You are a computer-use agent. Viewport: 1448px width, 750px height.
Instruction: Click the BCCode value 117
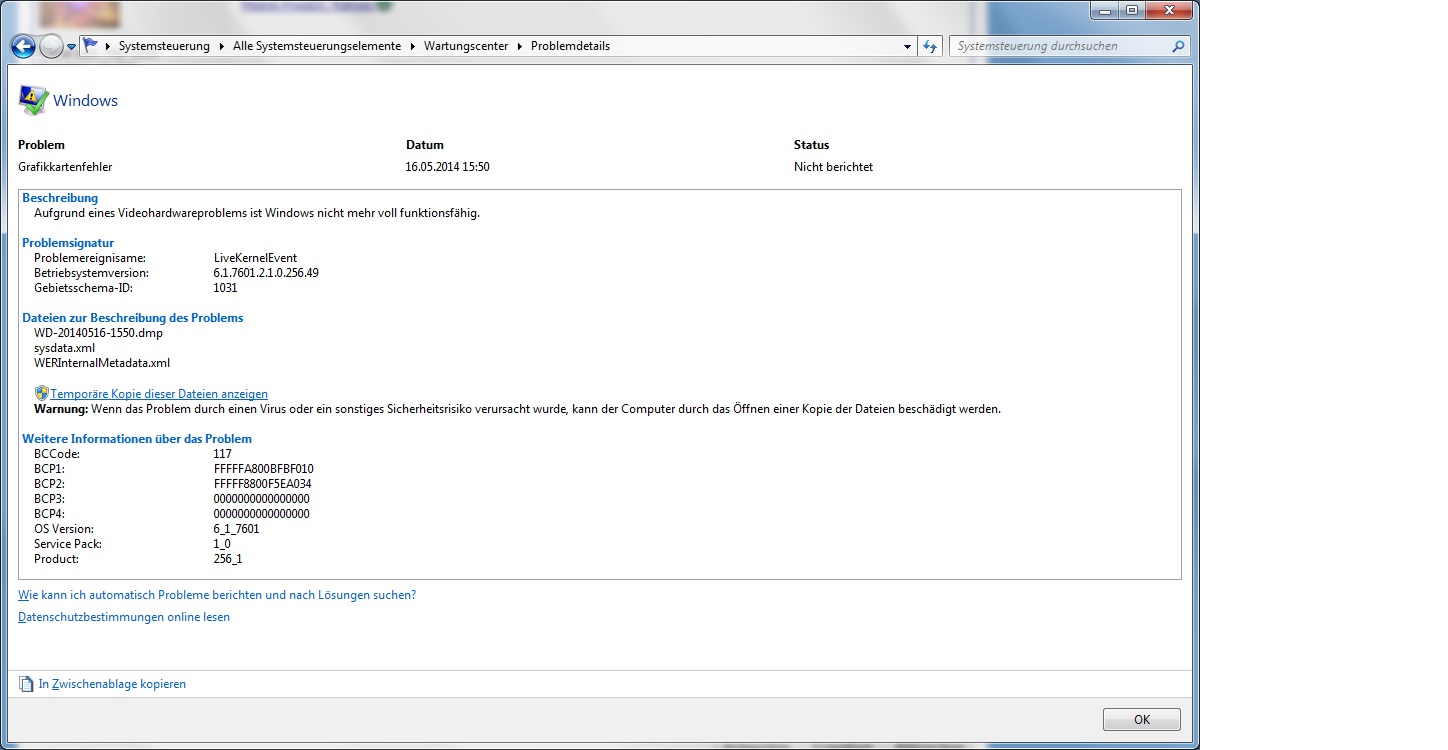[222, 454]
